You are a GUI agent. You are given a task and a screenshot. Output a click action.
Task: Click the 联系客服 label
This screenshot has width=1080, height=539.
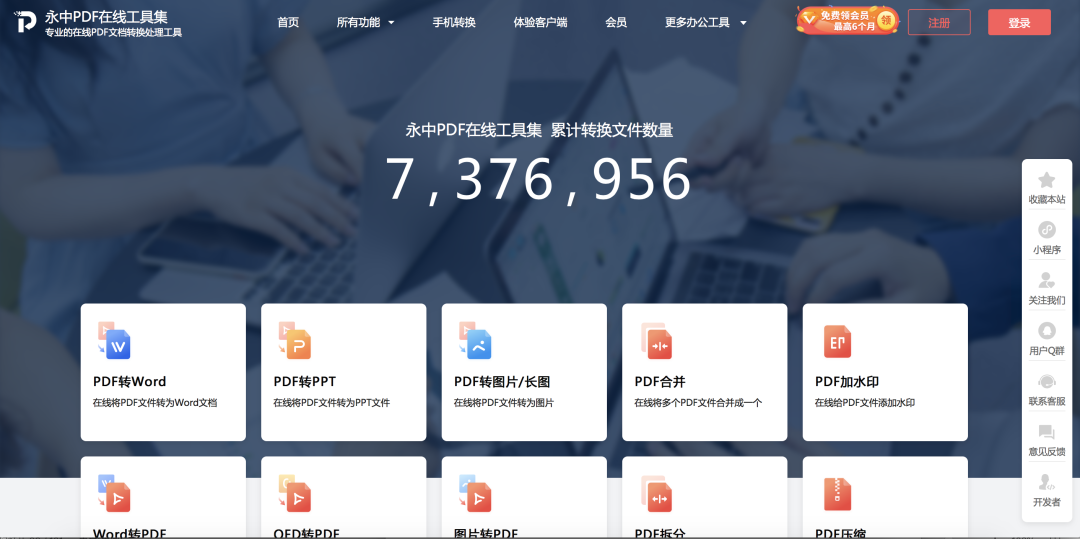point(1046,401)
